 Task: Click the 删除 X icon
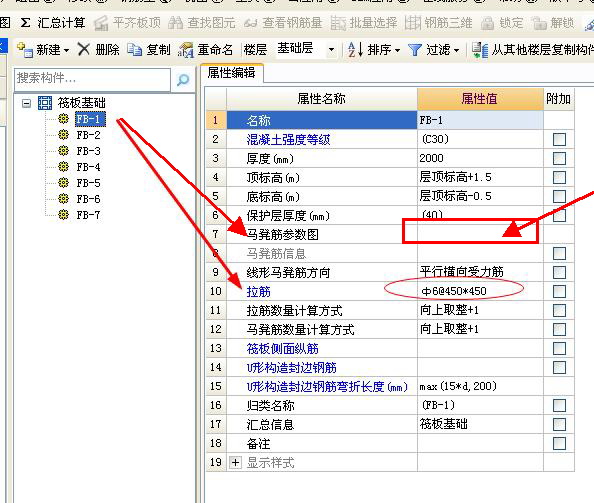(84, 49)
